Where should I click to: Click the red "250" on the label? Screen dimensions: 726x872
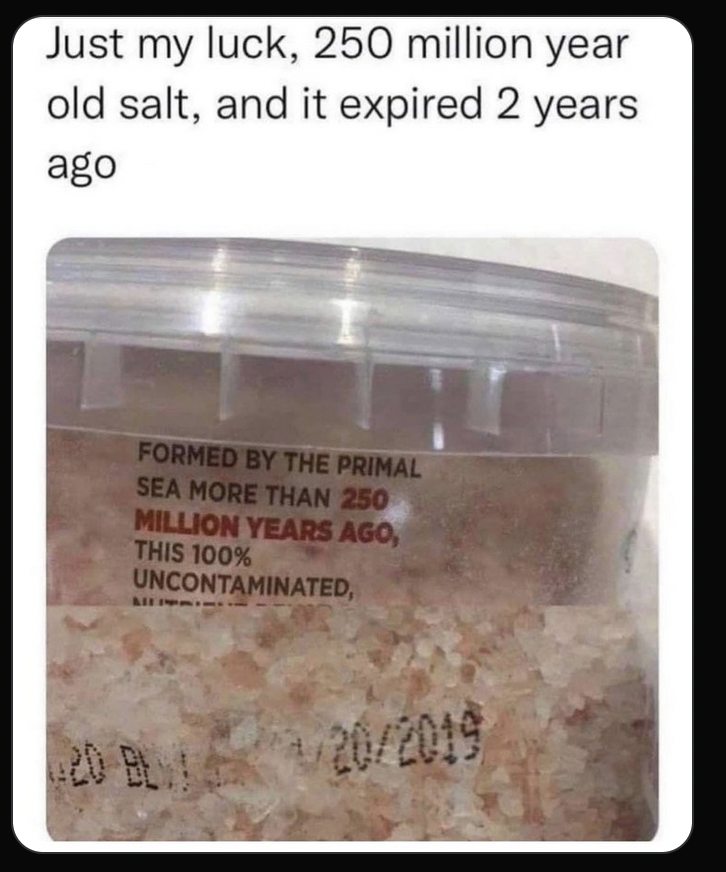coord(364,498)
